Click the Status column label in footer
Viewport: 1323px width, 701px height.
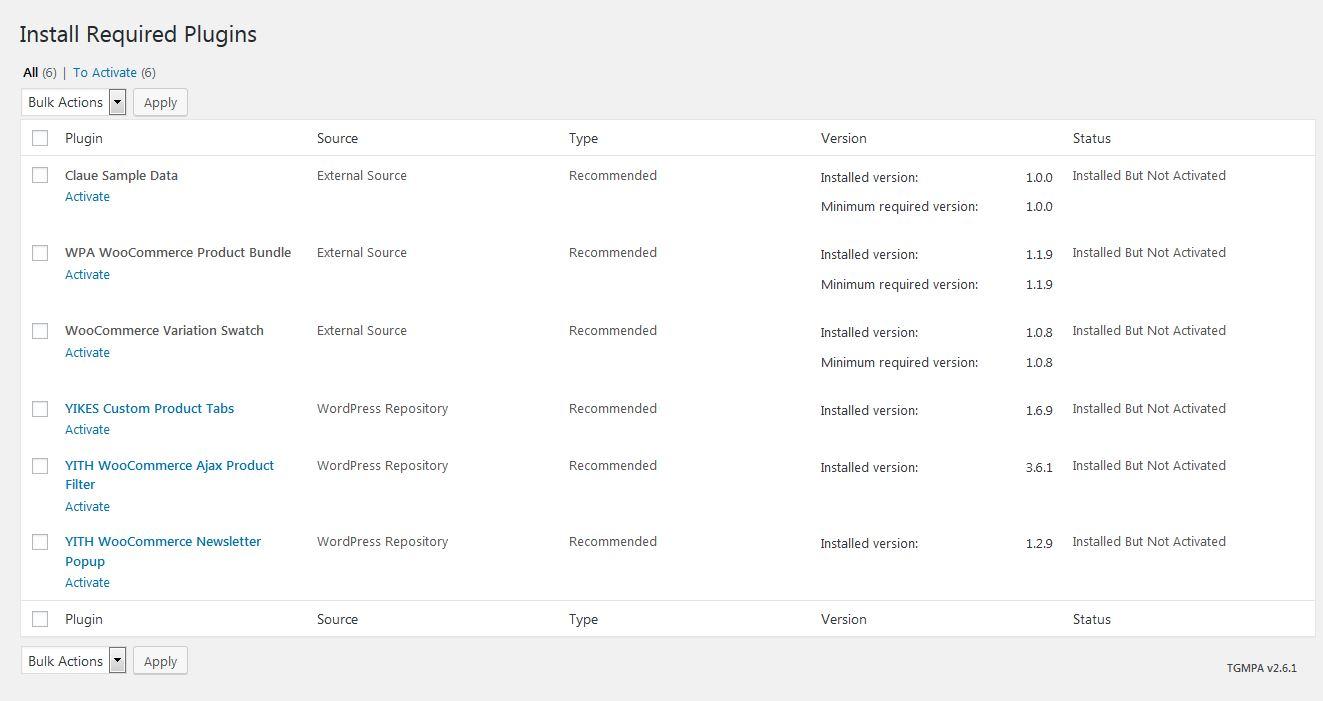point(1091,619)
